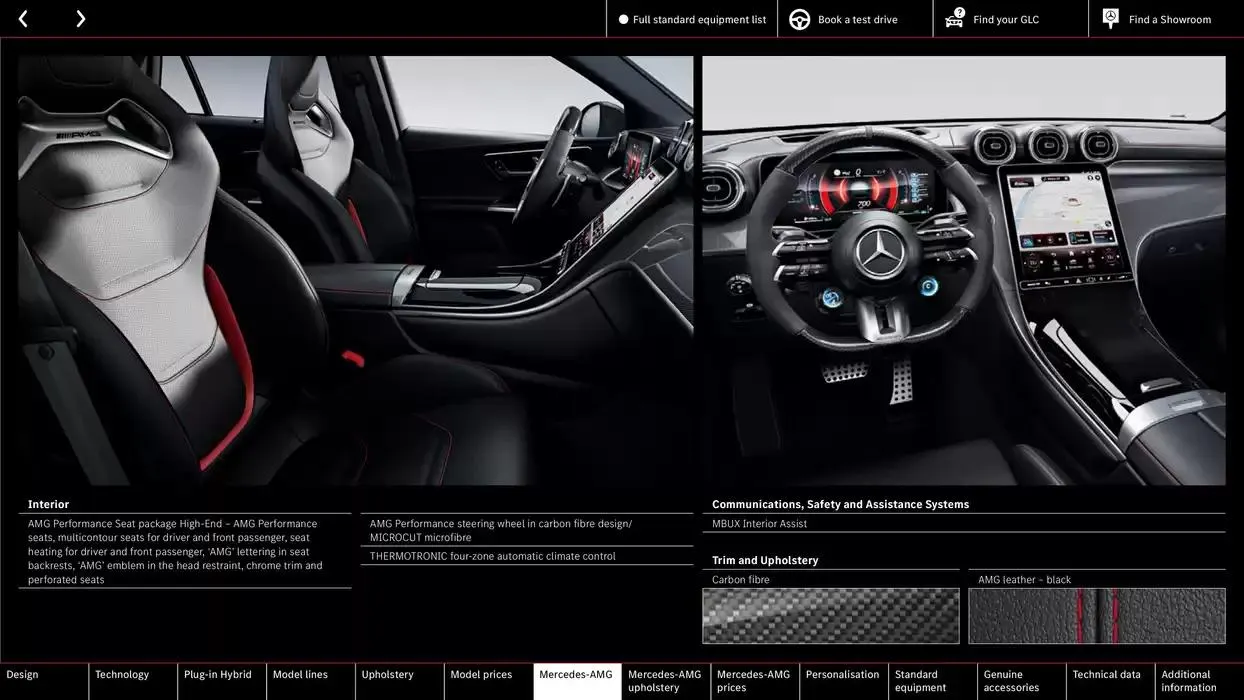The width and height of the screenshot is (1244, 700).
Task: Switch to the Design tab
Action: (x=44, y=681)
